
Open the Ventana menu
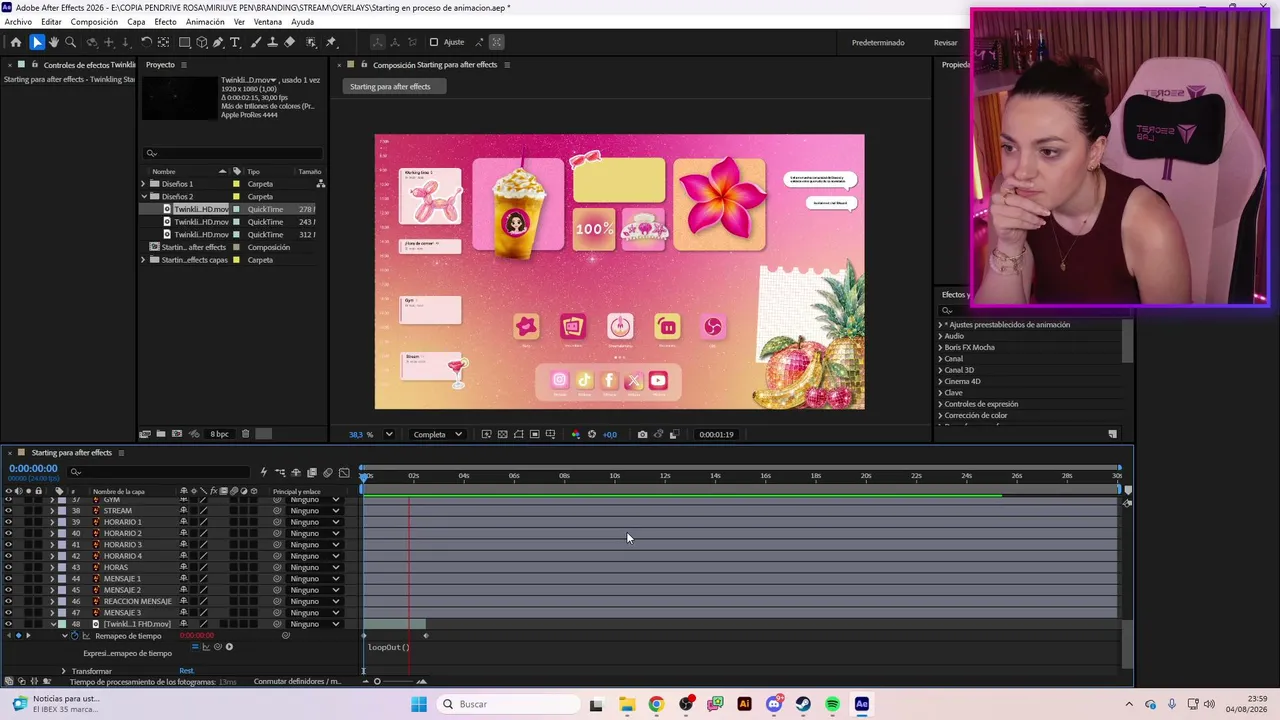coord(267,22)
